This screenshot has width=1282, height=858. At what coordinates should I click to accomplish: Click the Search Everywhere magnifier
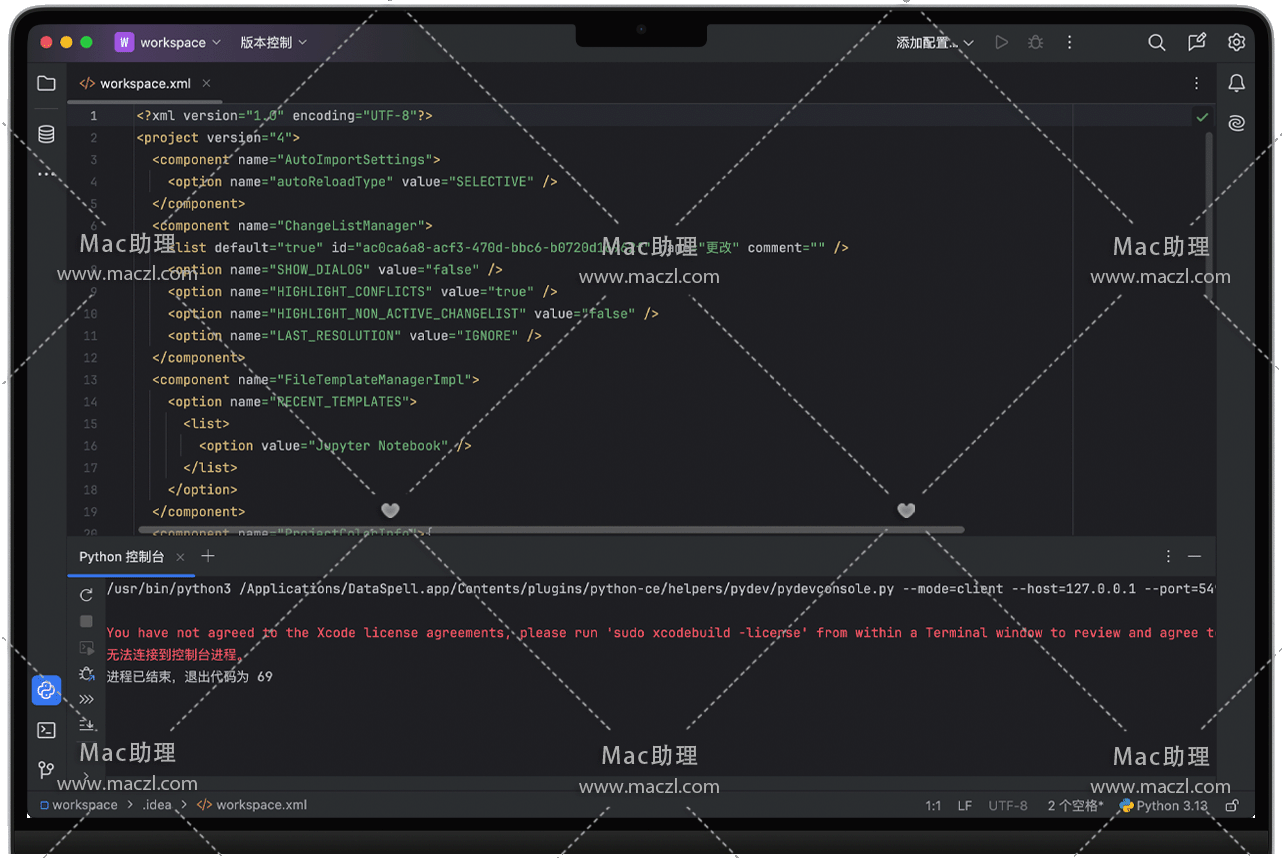(1156, 42)
